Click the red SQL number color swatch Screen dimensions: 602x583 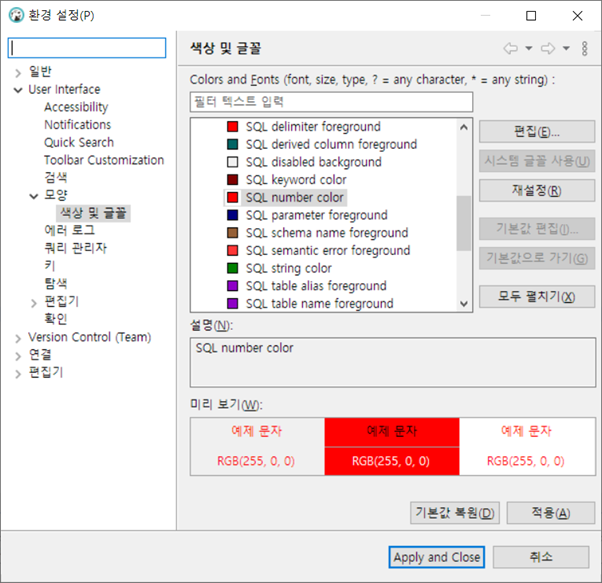pos(232,197)
